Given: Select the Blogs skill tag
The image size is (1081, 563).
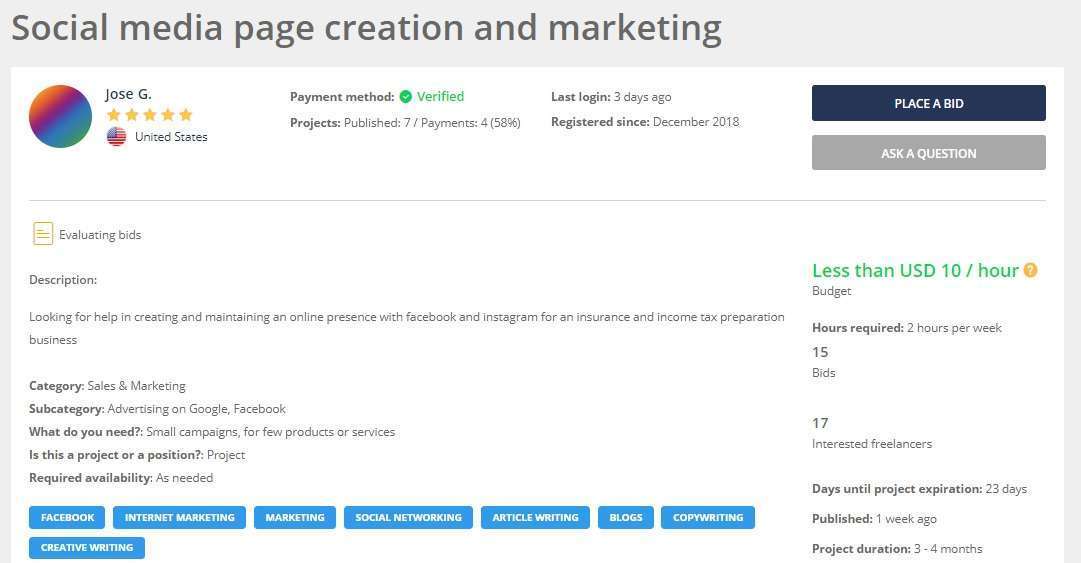Looking at the screenshot, I should [625, 517].
